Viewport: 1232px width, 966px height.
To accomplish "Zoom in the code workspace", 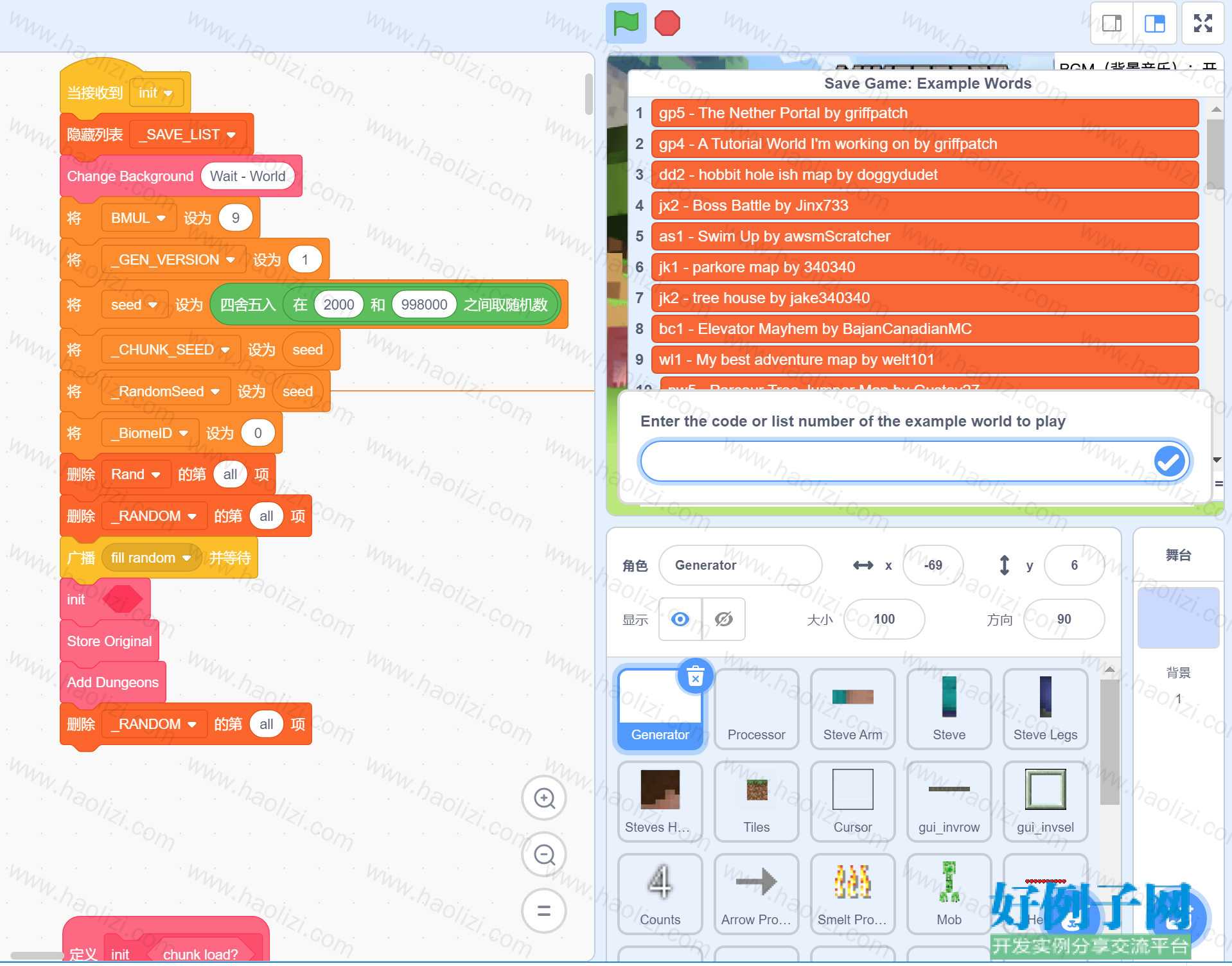I will coord(544,798).
